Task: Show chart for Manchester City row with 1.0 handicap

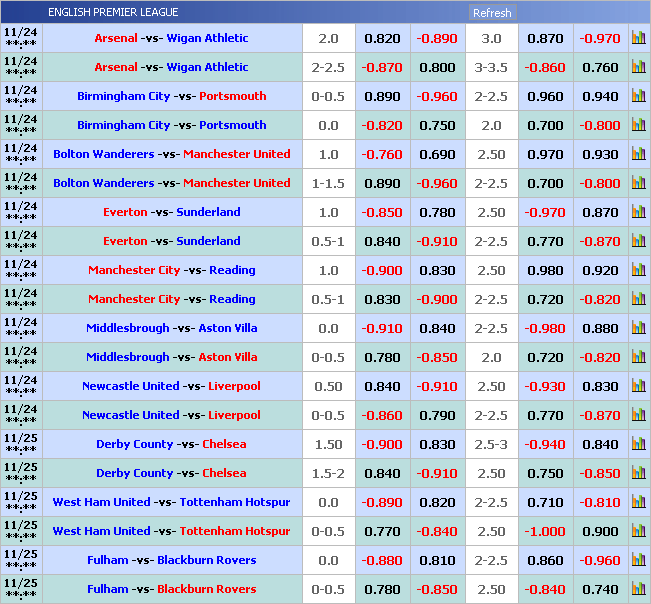Action: 638,270
